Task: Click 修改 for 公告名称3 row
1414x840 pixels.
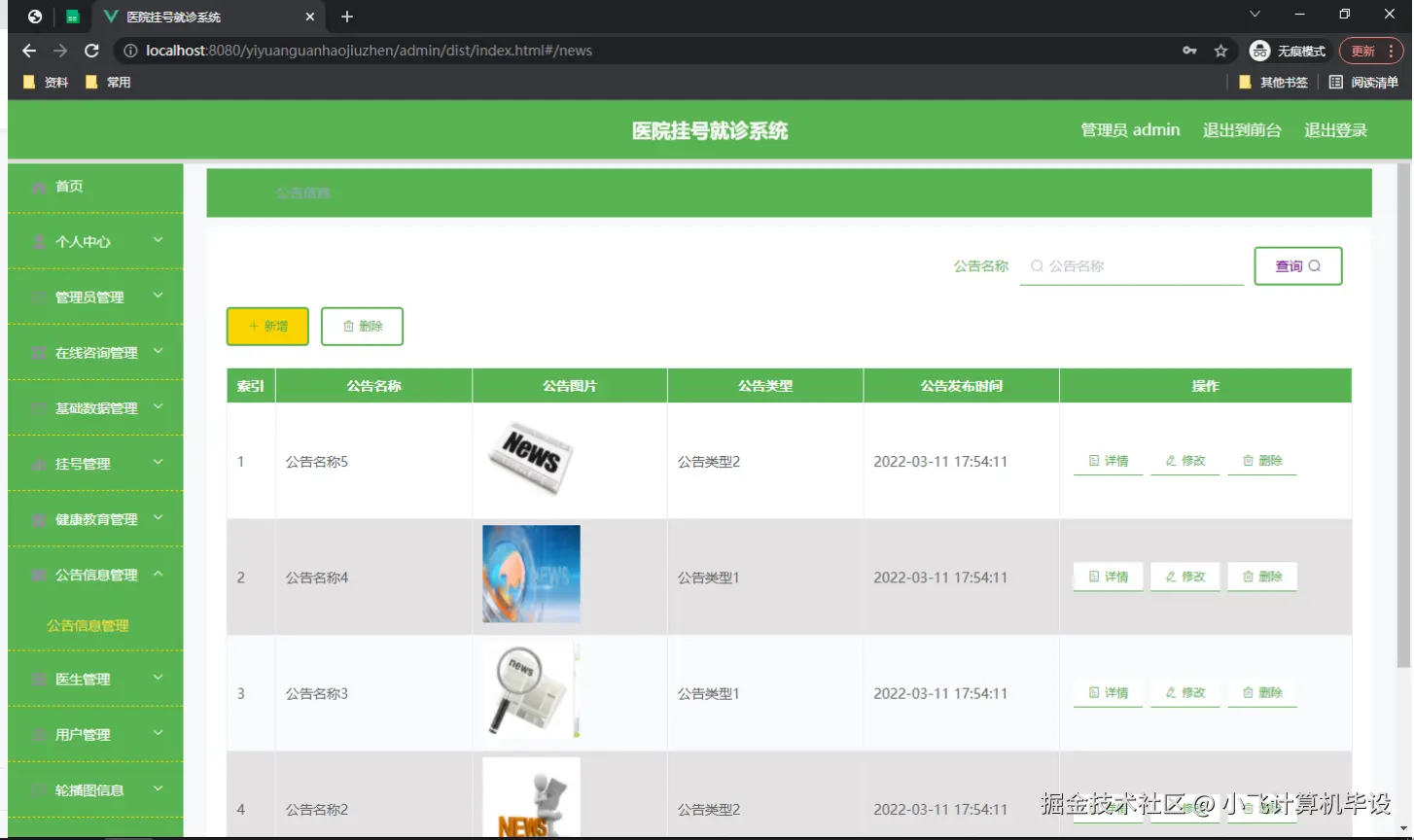Action: (1185, 692)
